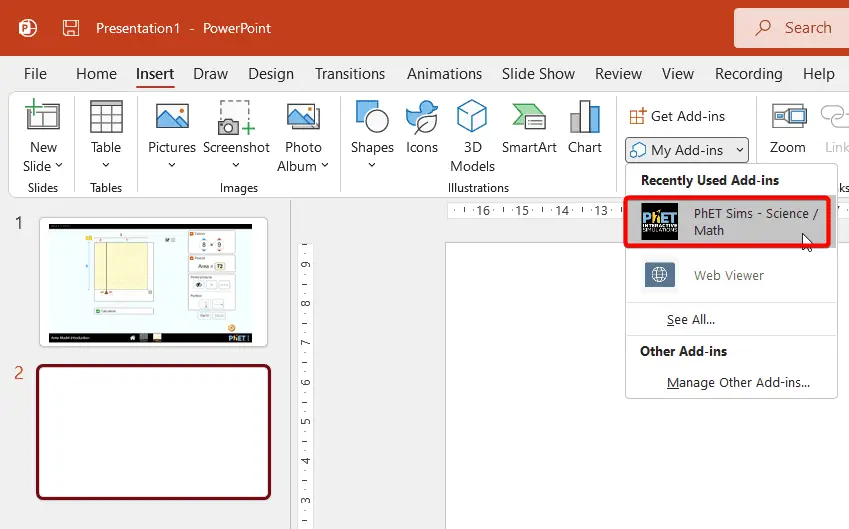Viewport: 849px width, 529px height.
Task: Click the vertical ruler beside the slide
Action: pyautogui.click(x=305, y=386)
